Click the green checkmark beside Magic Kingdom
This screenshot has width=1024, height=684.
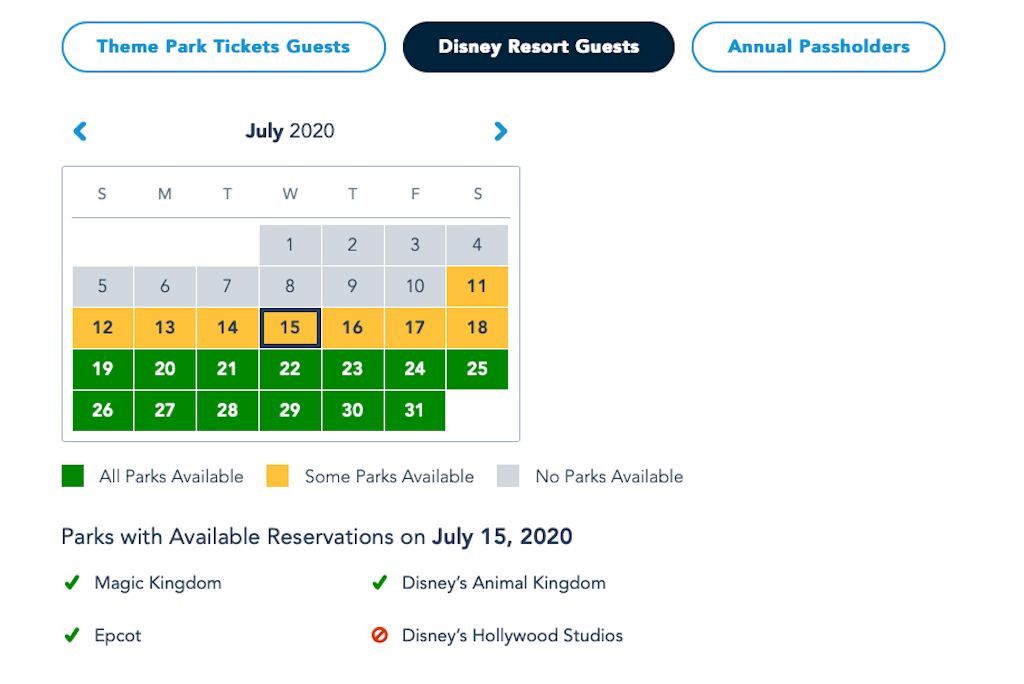click(x=71, y=583)
